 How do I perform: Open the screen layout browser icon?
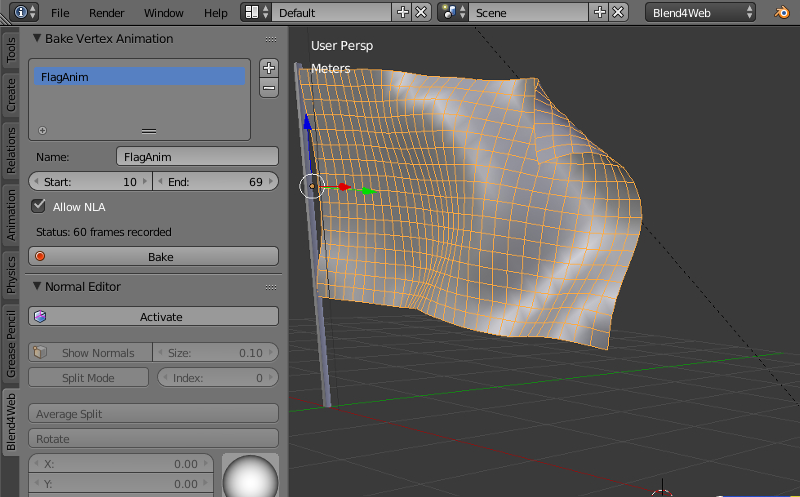[x=257, y=12]
